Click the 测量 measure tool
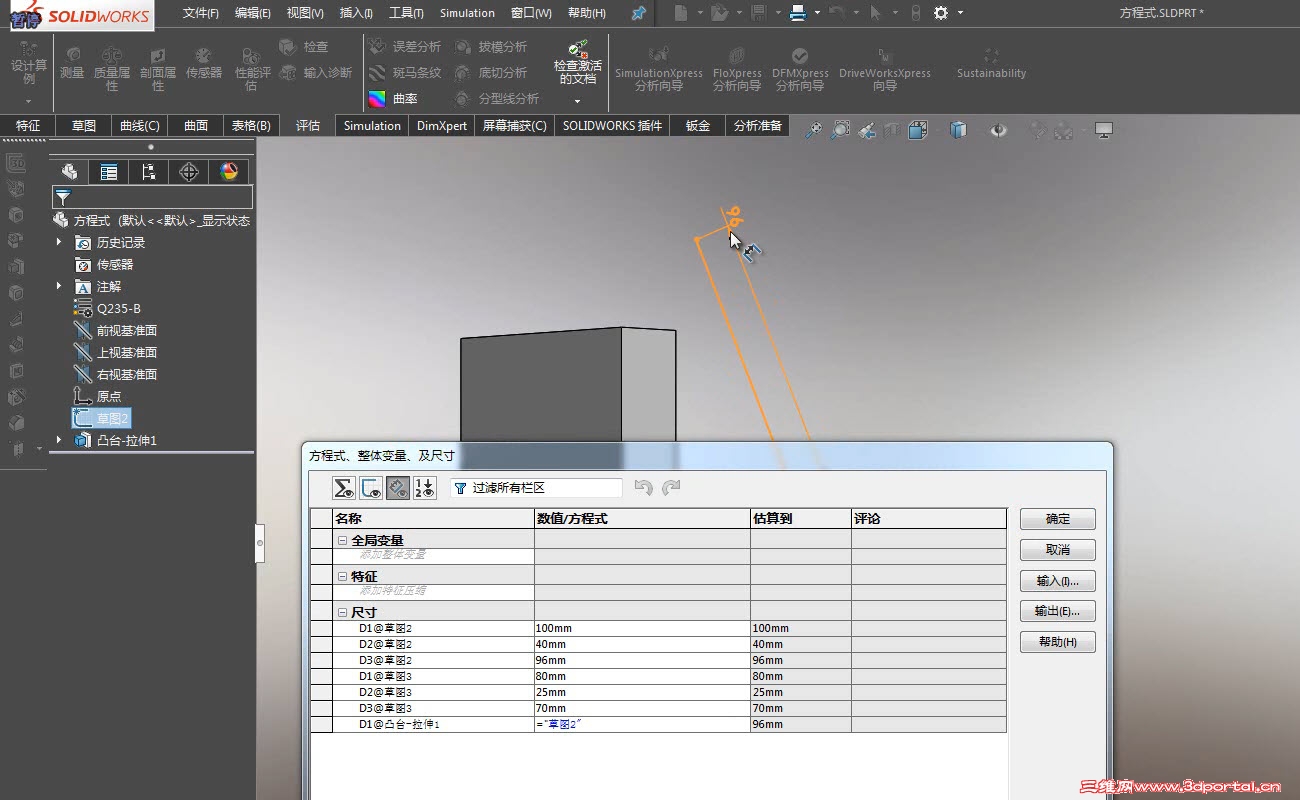Viewport: 1300px width, 800px height. 72,62
